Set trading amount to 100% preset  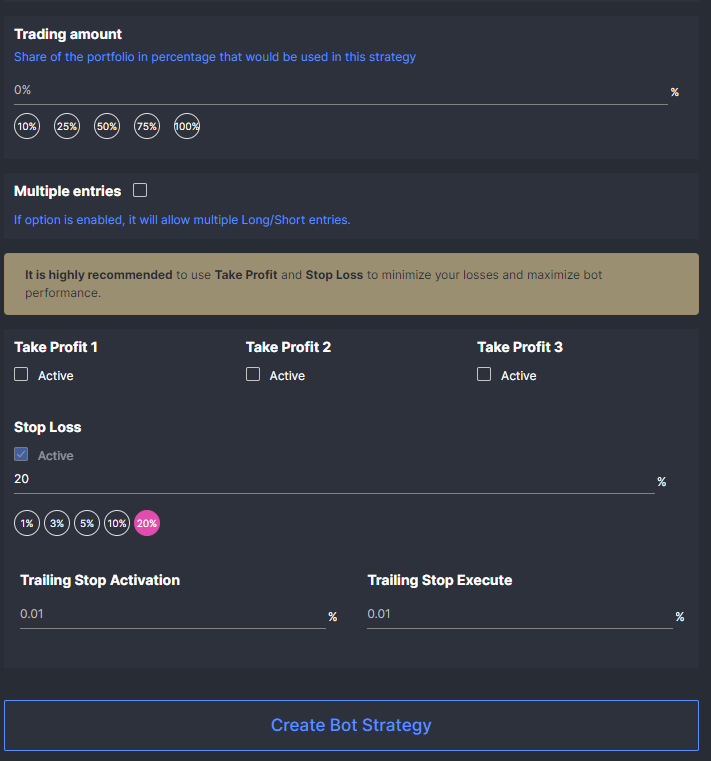pyautogui.click(x=187, y=126)
